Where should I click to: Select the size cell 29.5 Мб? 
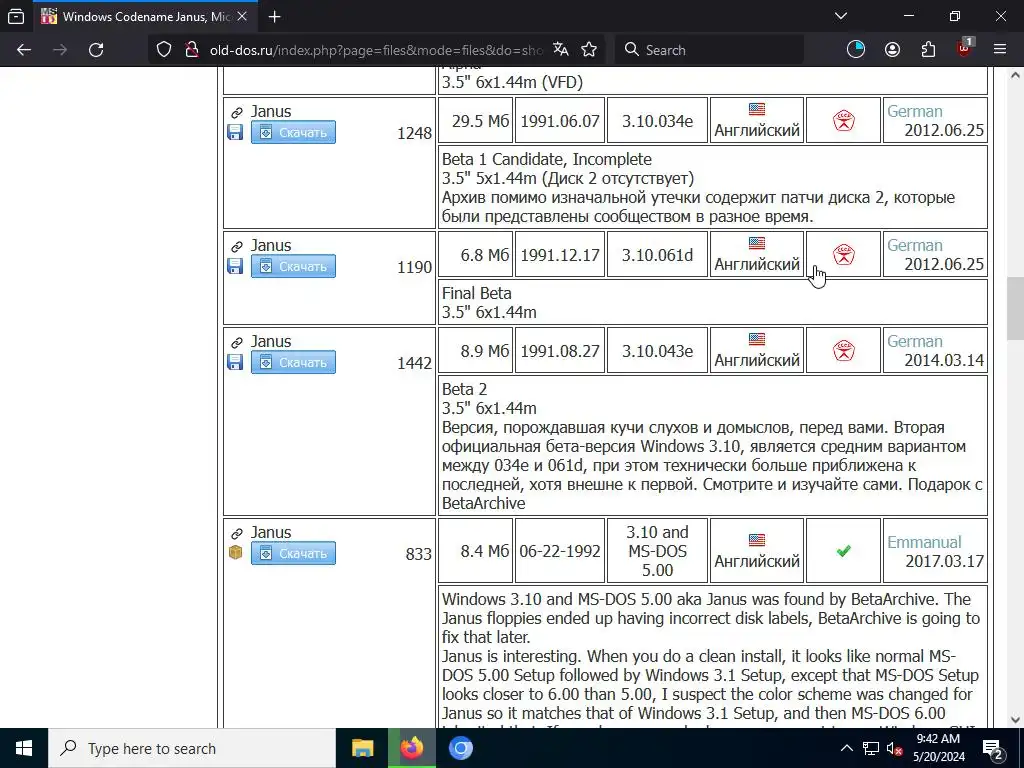pyautogui.click(x=475, y=121)
